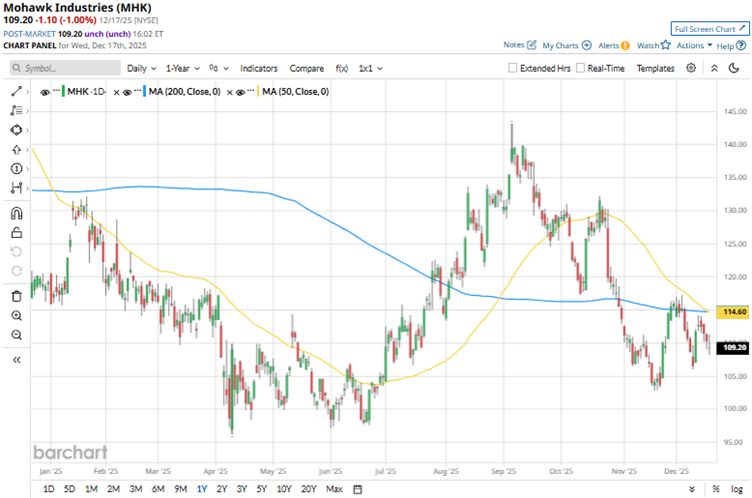Click the 114.60 price axis label
The image size is (752, 498).
coord(732,312)
